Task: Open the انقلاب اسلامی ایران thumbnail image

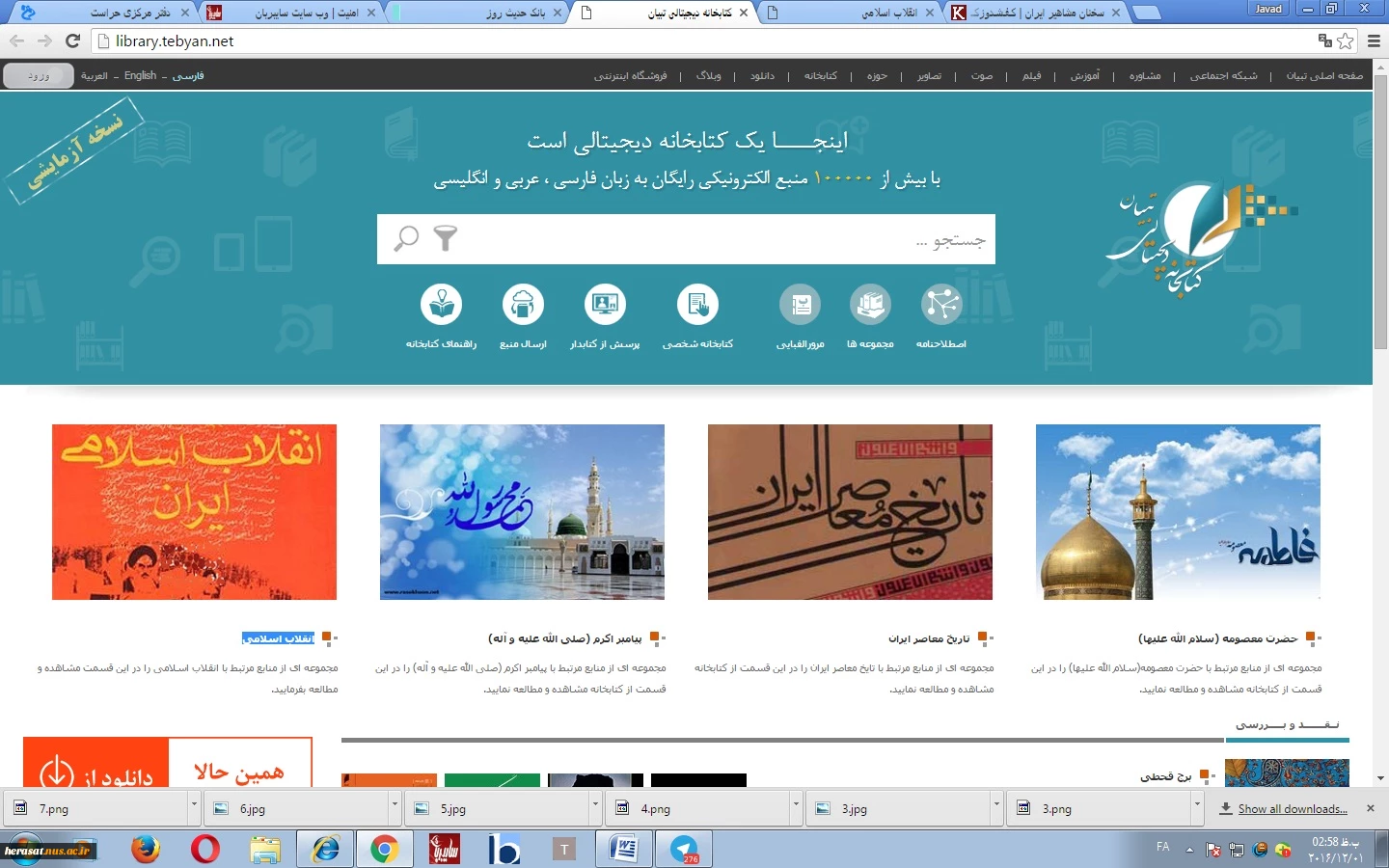Action: click(x=194, y=512)
